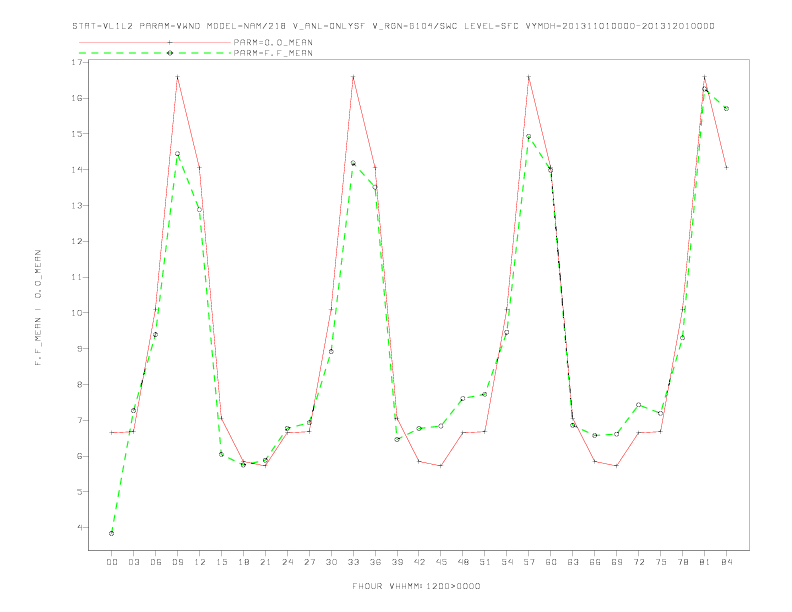
Task: Click y-axis tick label 8
Action: click(x=79, y=385)
